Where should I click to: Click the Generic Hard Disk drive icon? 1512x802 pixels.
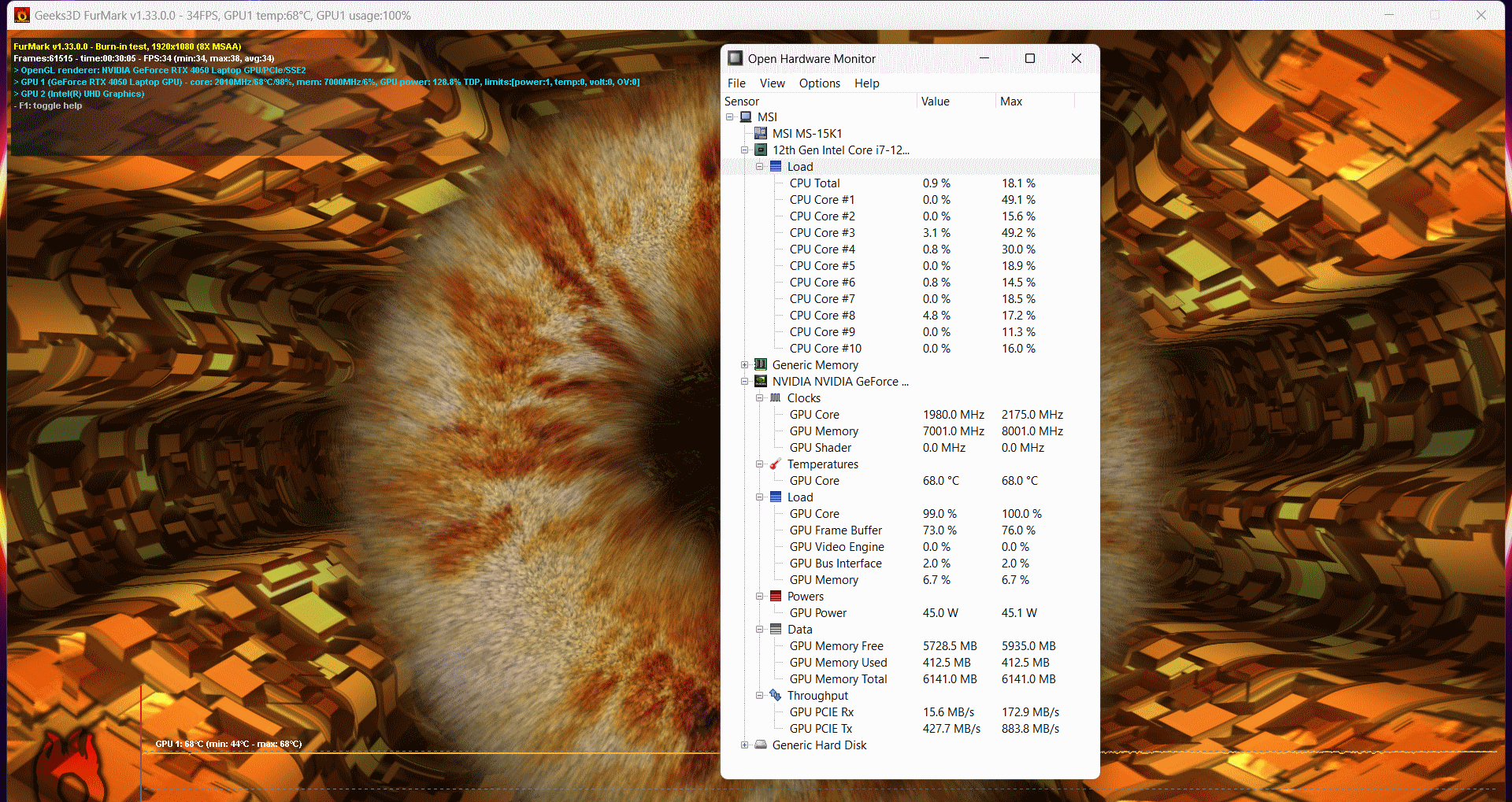[x=761, y=745]
